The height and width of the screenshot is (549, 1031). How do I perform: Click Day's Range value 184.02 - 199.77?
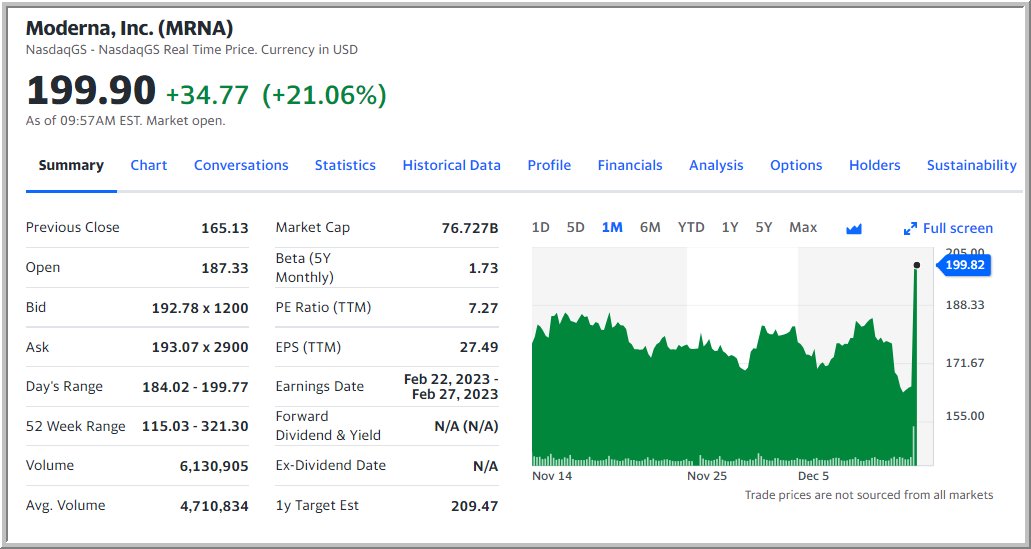[195, 387]
